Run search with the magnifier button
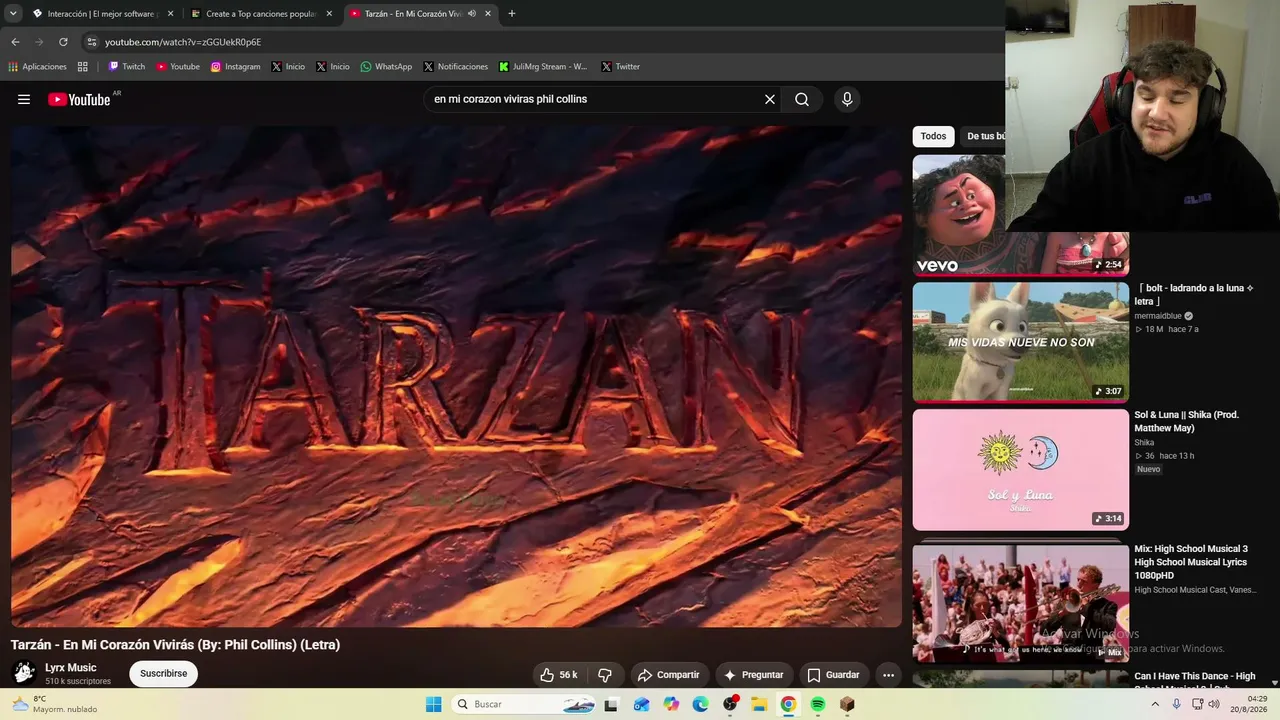The image size is (1280, 720). [802, 99]
